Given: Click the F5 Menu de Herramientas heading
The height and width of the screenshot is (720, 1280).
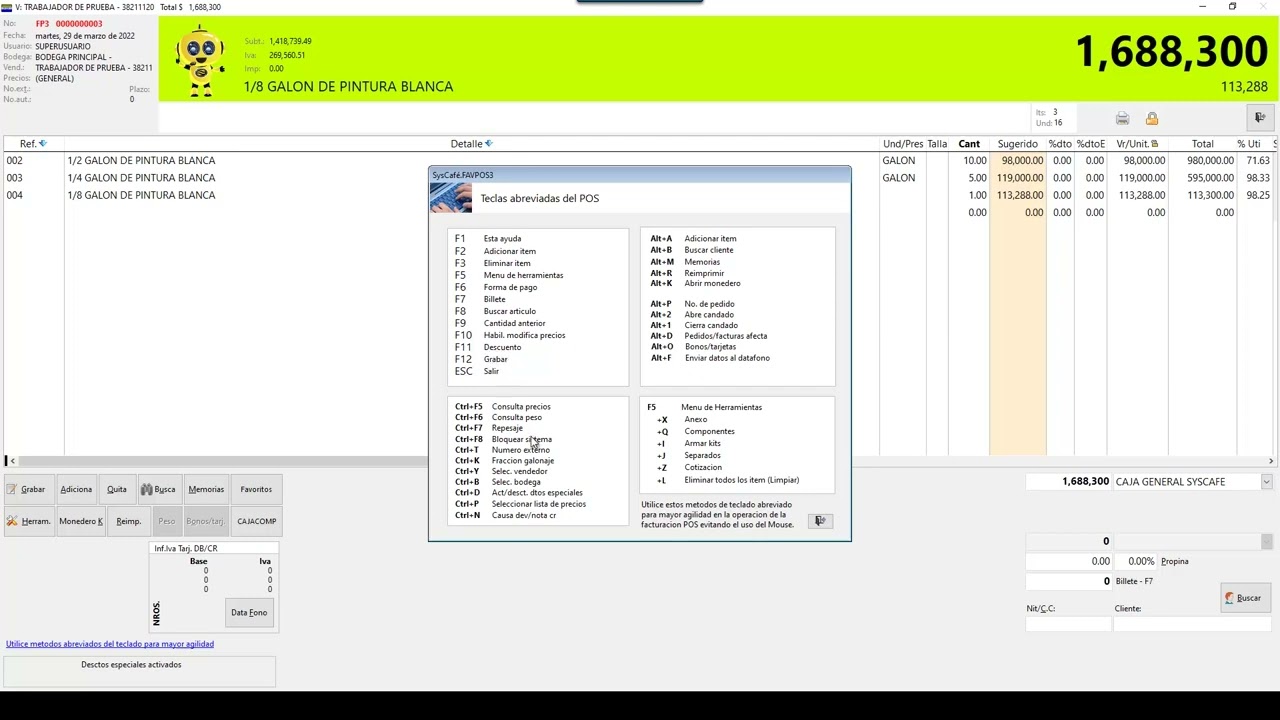Looking at the screenshot, I should tap(704, 407).
